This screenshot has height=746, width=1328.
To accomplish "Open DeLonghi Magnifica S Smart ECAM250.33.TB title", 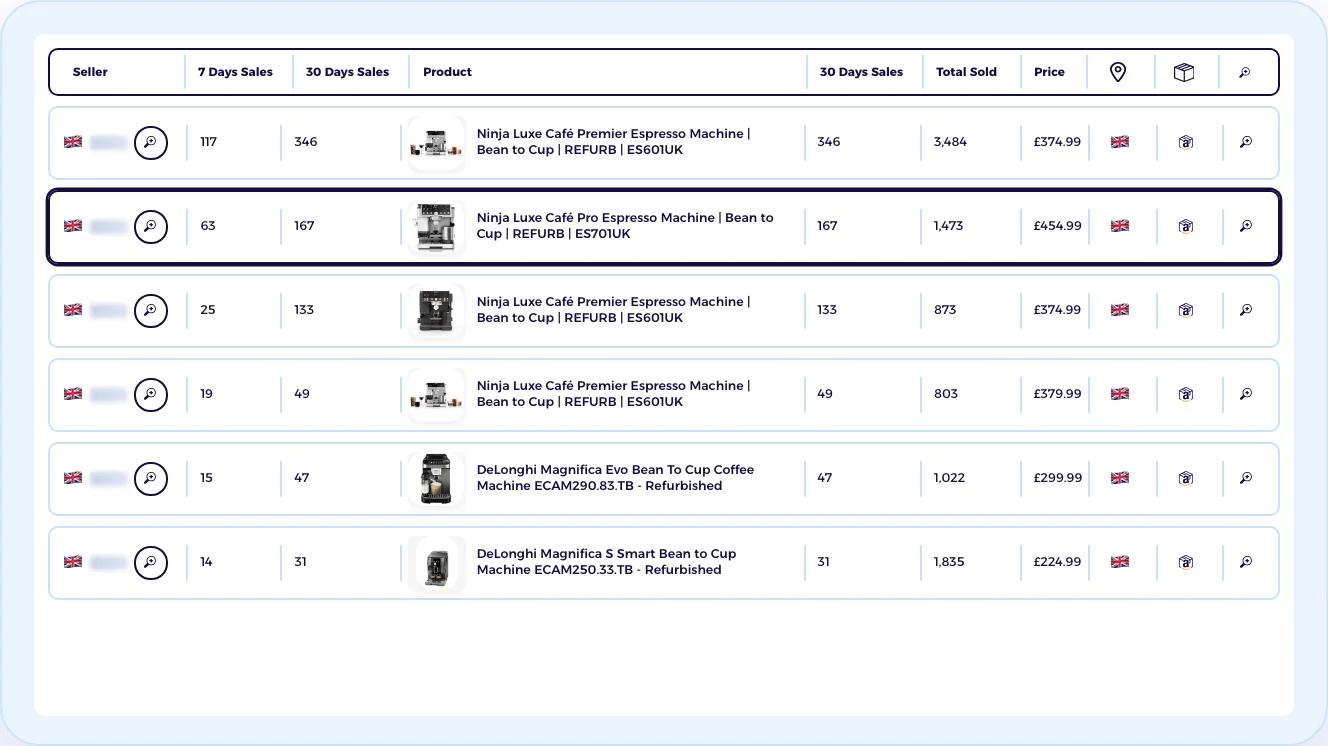I will coord(606,562).
